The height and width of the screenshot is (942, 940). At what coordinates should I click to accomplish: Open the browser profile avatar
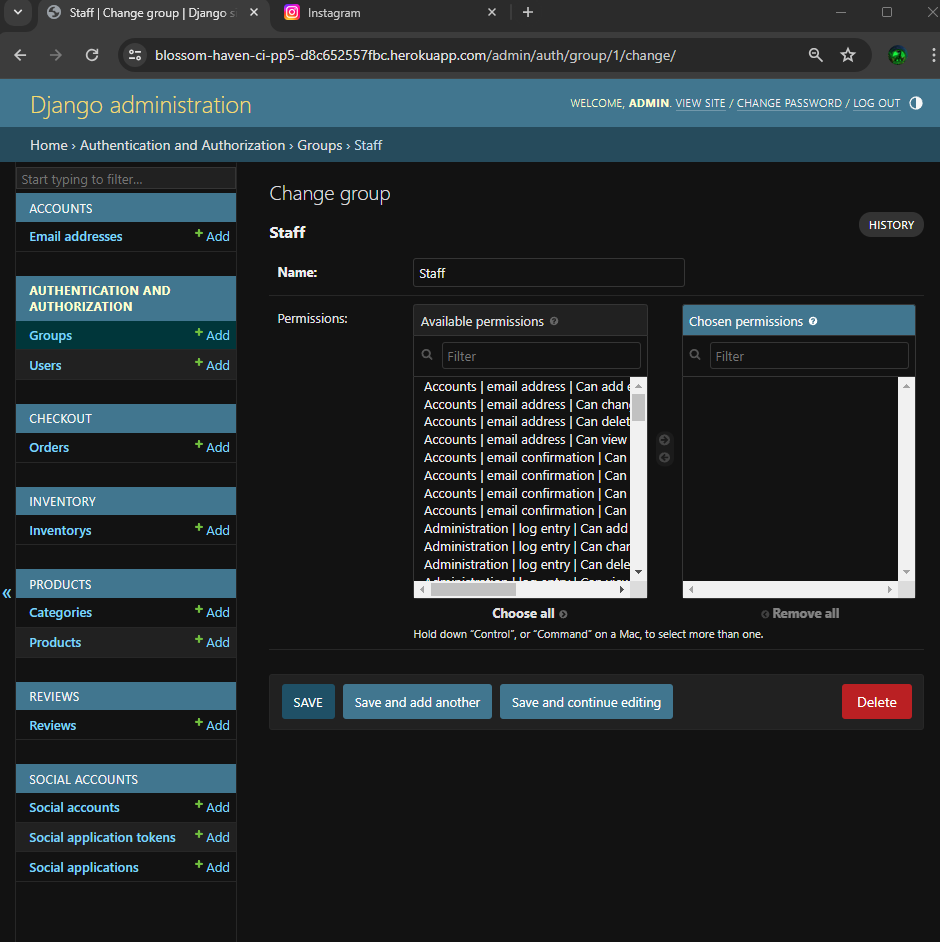point(897,55)
